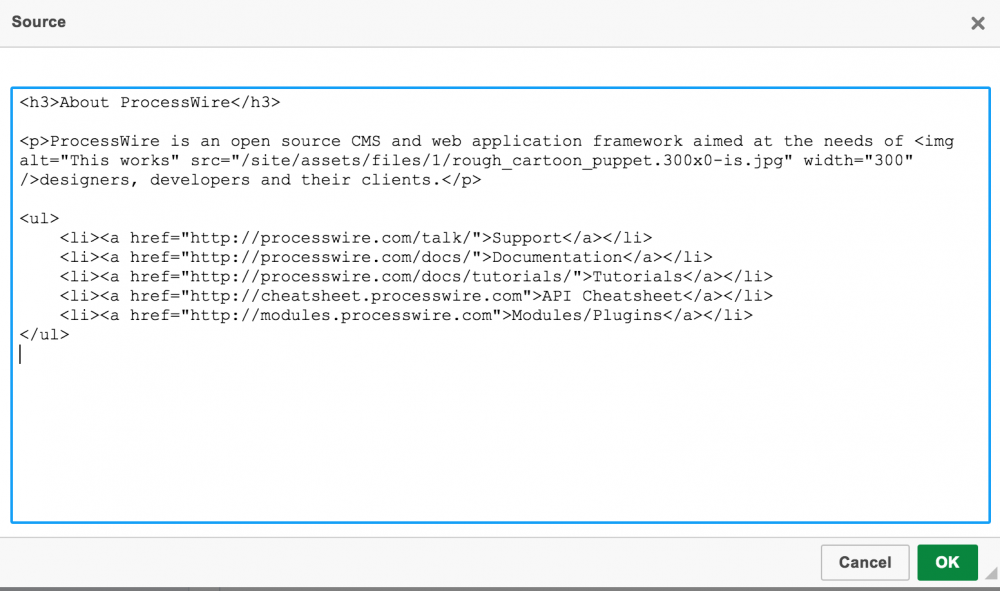Viewport: 1000px width, 591px height.
Task: Cancel the Source dialog
Action: click(865, 562)
